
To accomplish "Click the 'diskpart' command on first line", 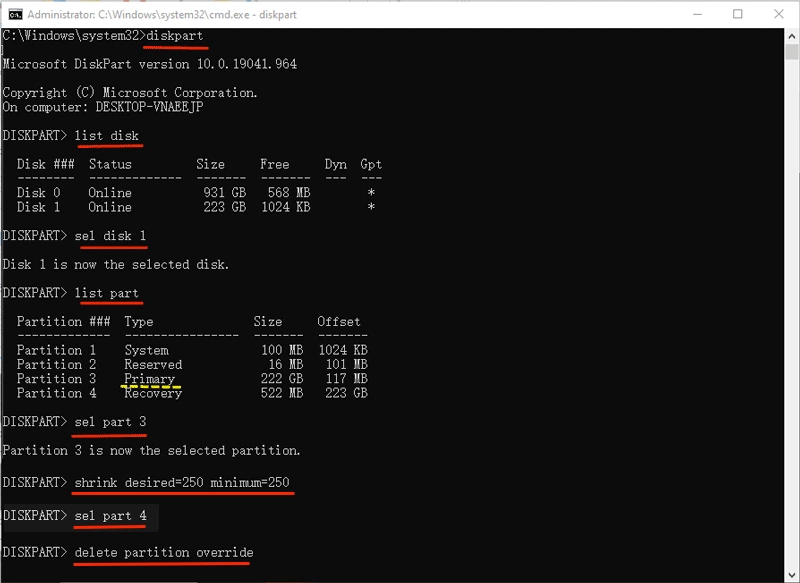I will point(176,36).
